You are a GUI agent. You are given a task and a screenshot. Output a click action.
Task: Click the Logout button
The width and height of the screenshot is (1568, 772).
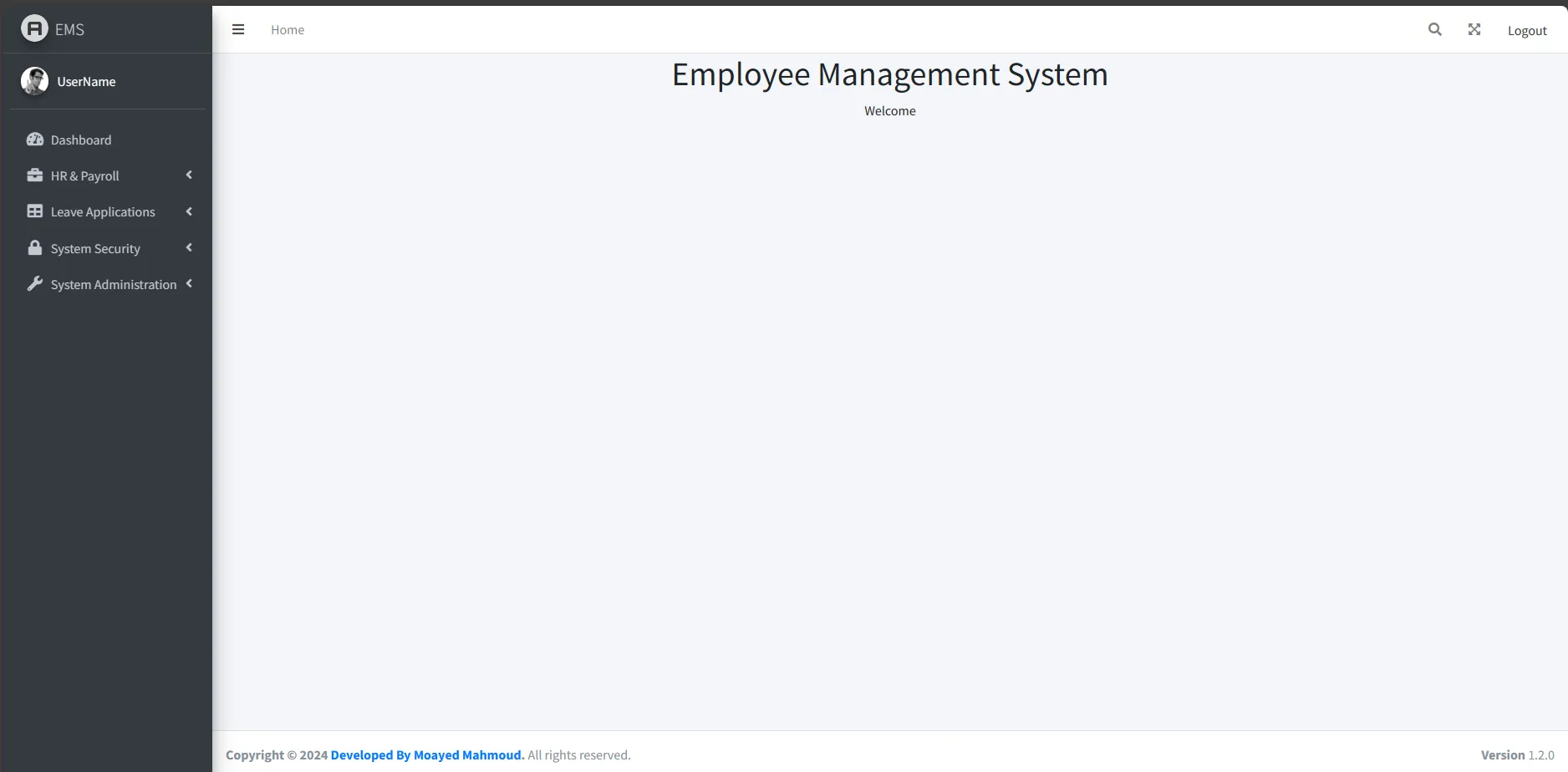coord(1527,31)
